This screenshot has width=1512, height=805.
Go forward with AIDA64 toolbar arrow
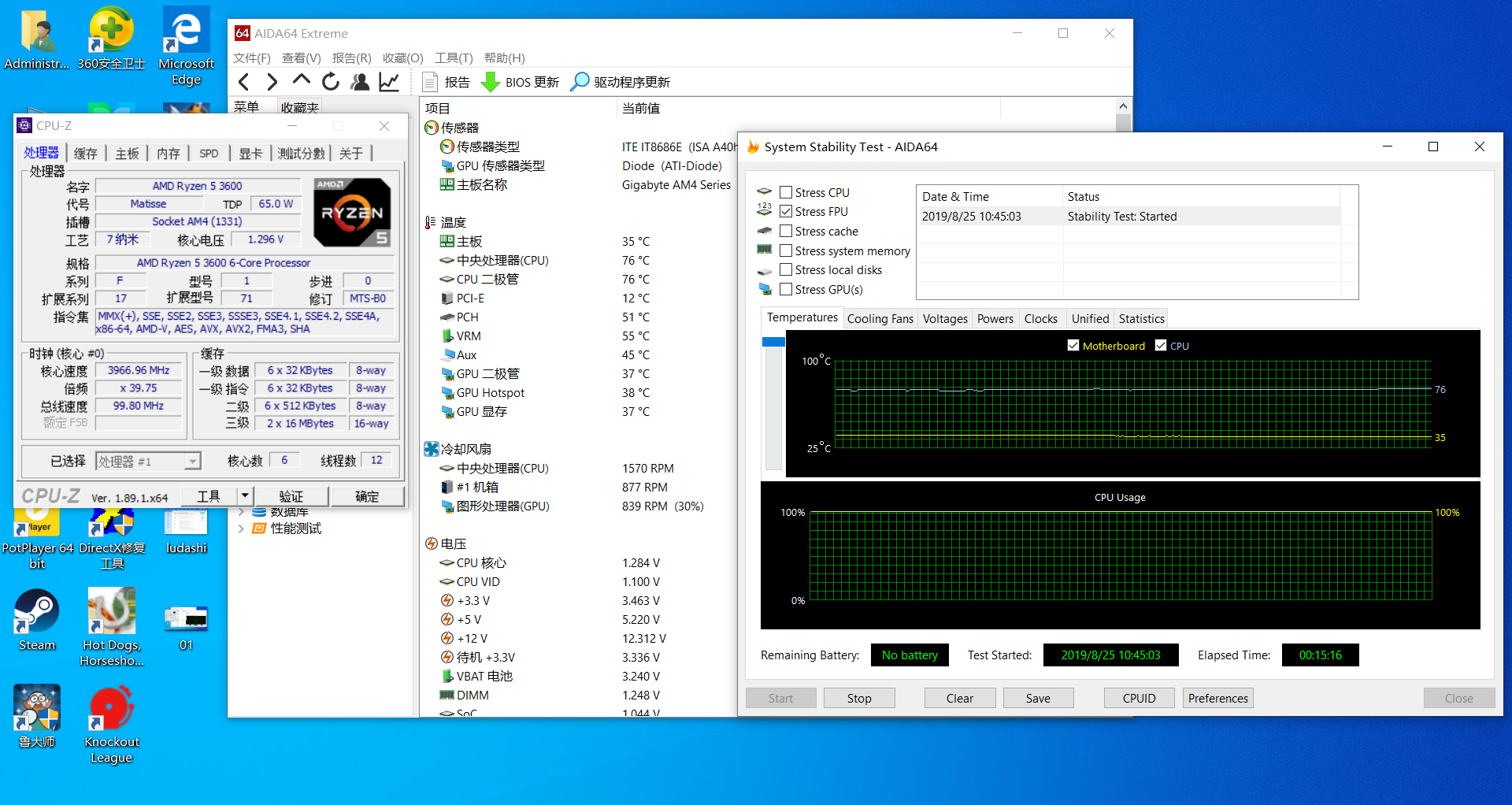pos(272,82)
